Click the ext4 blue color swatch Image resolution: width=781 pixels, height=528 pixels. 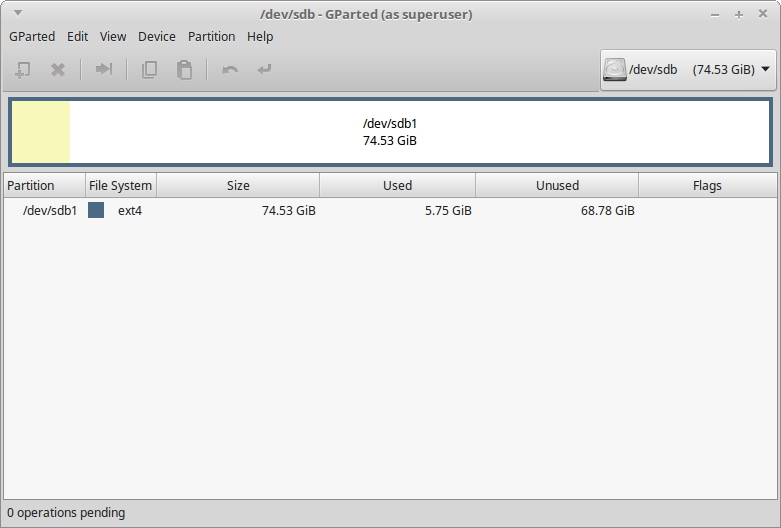96,210
